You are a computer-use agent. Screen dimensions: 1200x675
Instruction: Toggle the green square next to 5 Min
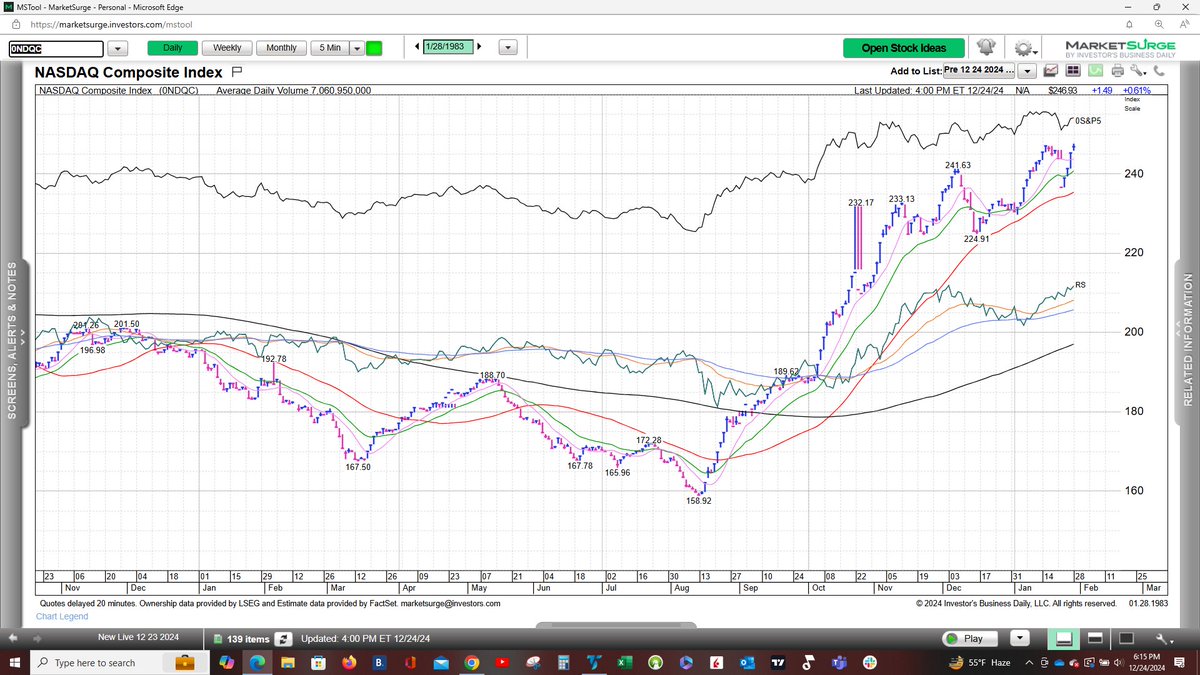tap(374, 48)
